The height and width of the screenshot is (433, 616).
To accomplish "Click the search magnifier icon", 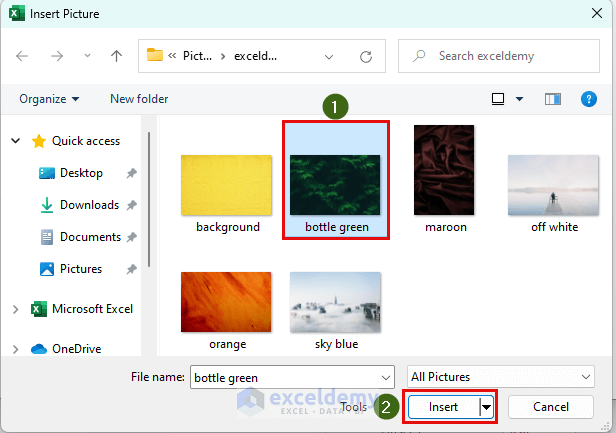I will tap(419, 56).
